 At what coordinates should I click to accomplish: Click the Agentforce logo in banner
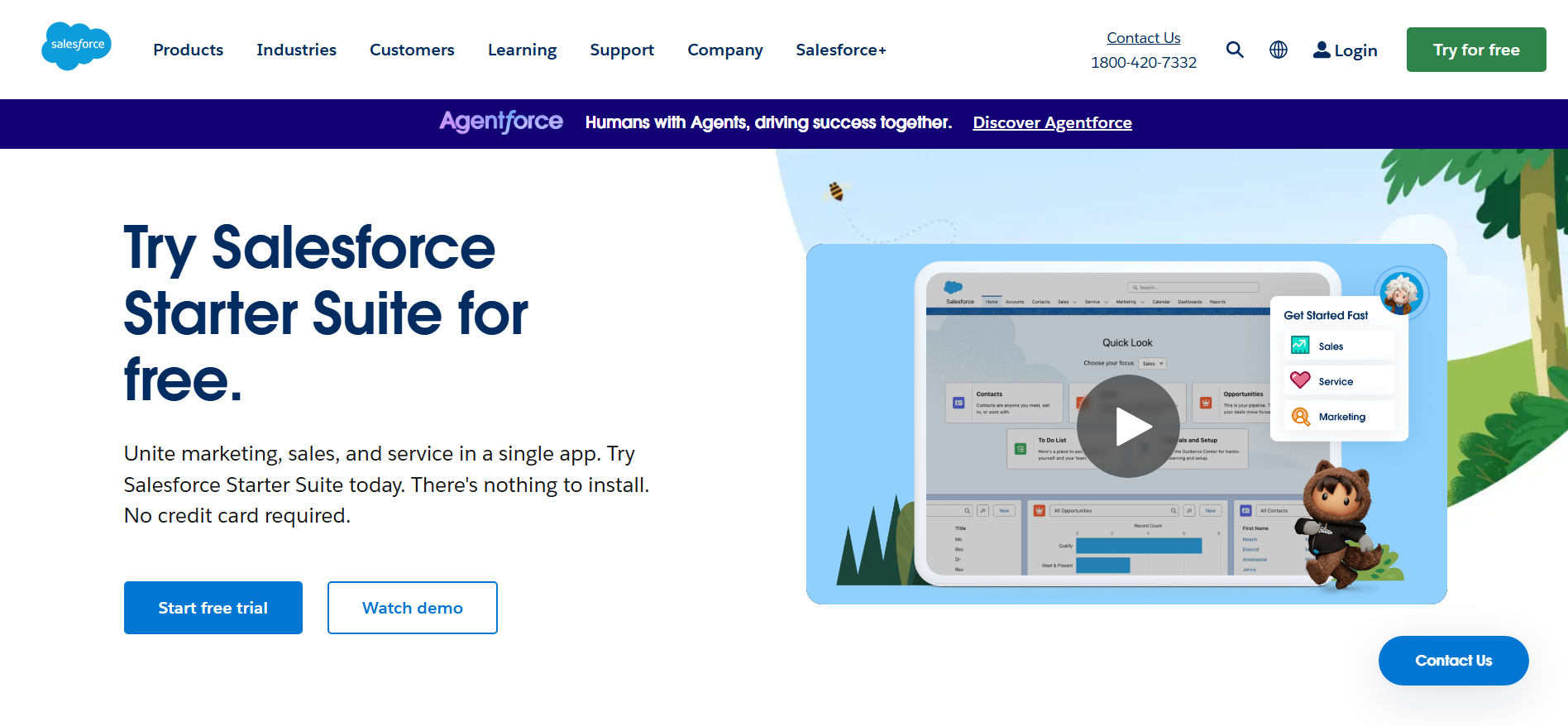point(501,122)
